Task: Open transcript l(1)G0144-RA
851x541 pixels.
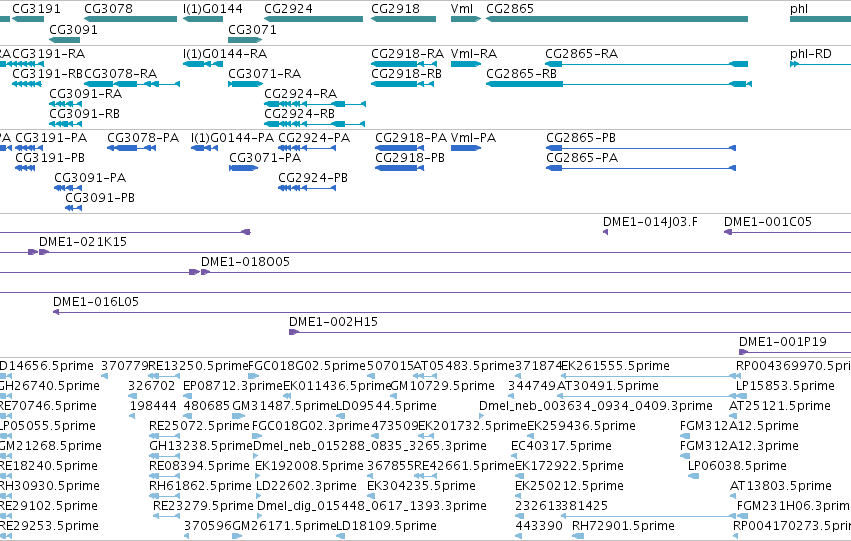Action: pyautogui.click(x=203, y=64)
